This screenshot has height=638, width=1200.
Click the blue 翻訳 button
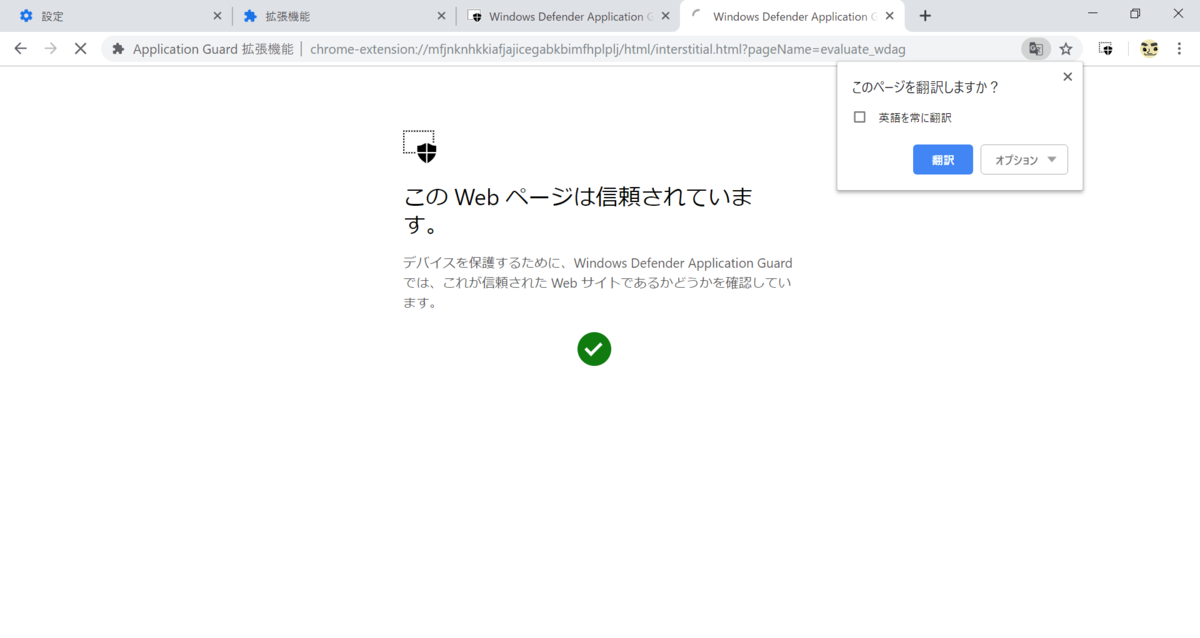coord(942,160)
